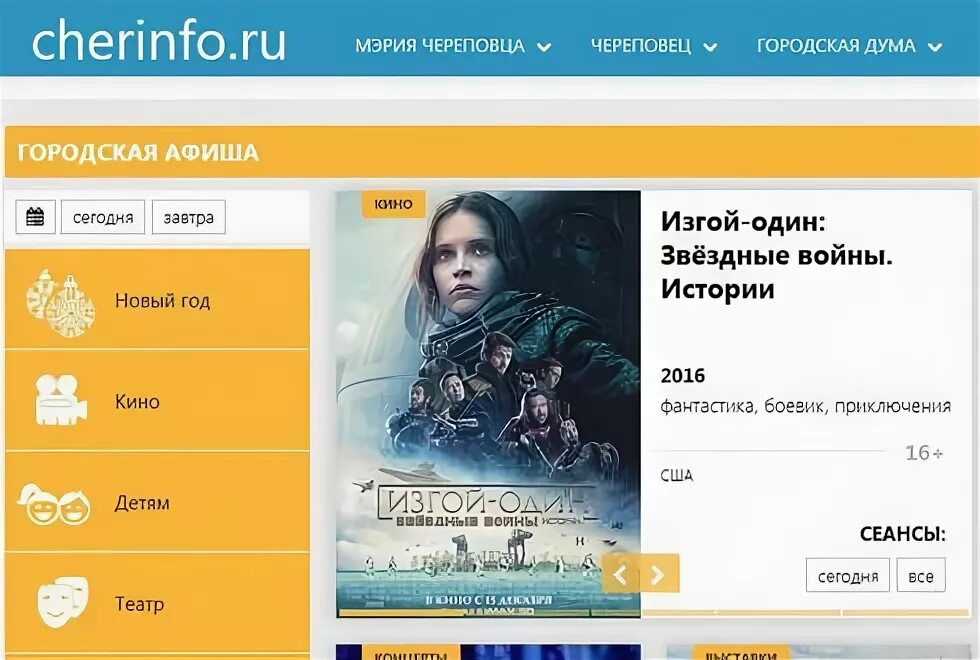Show all sessions with все button

click(x=921, y=575)
